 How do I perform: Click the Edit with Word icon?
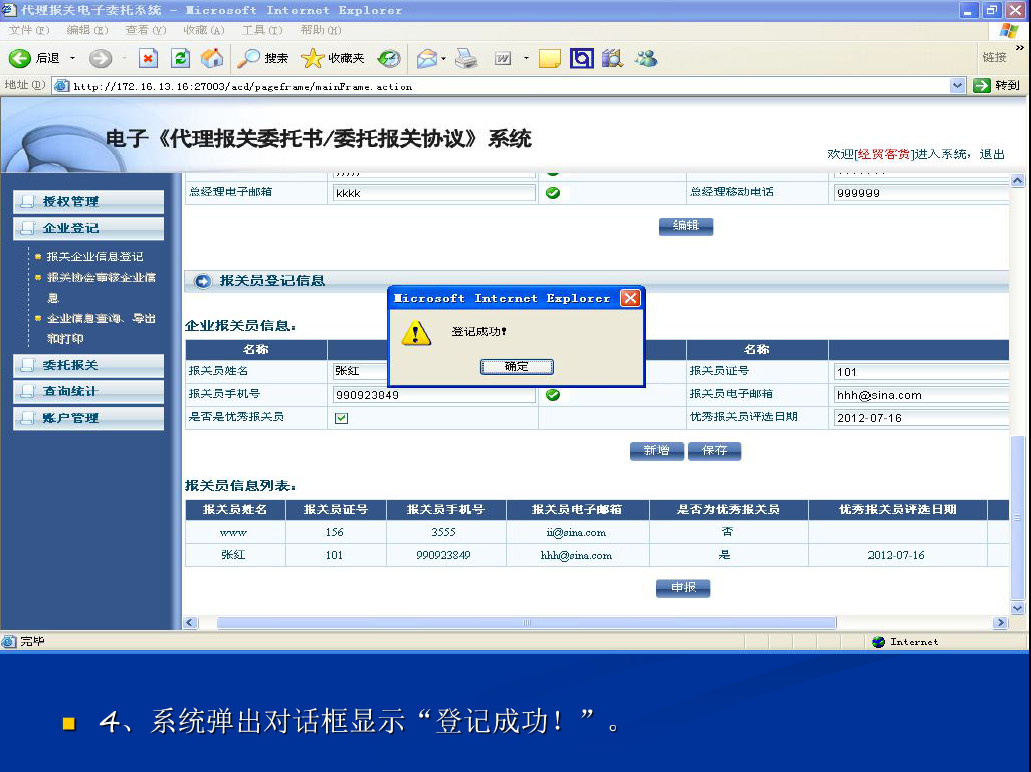point(503,59)
